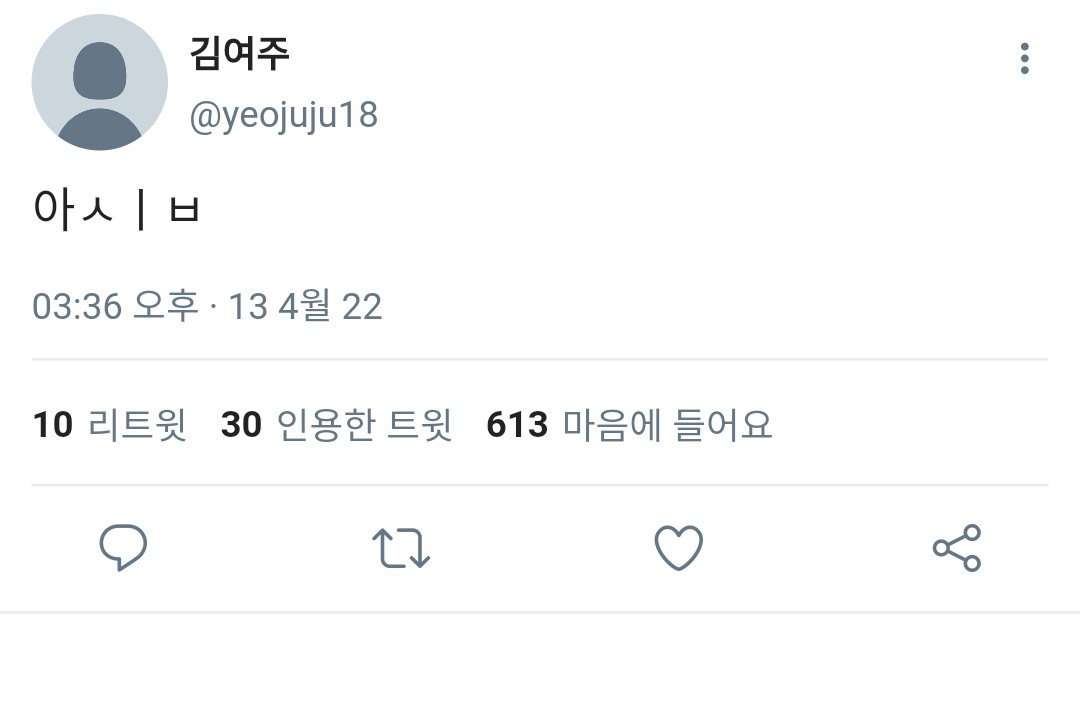The height and width of the screenshot is (714, 1080).
Task: Click the final ㅂ character in tweet
Action: 185,210
